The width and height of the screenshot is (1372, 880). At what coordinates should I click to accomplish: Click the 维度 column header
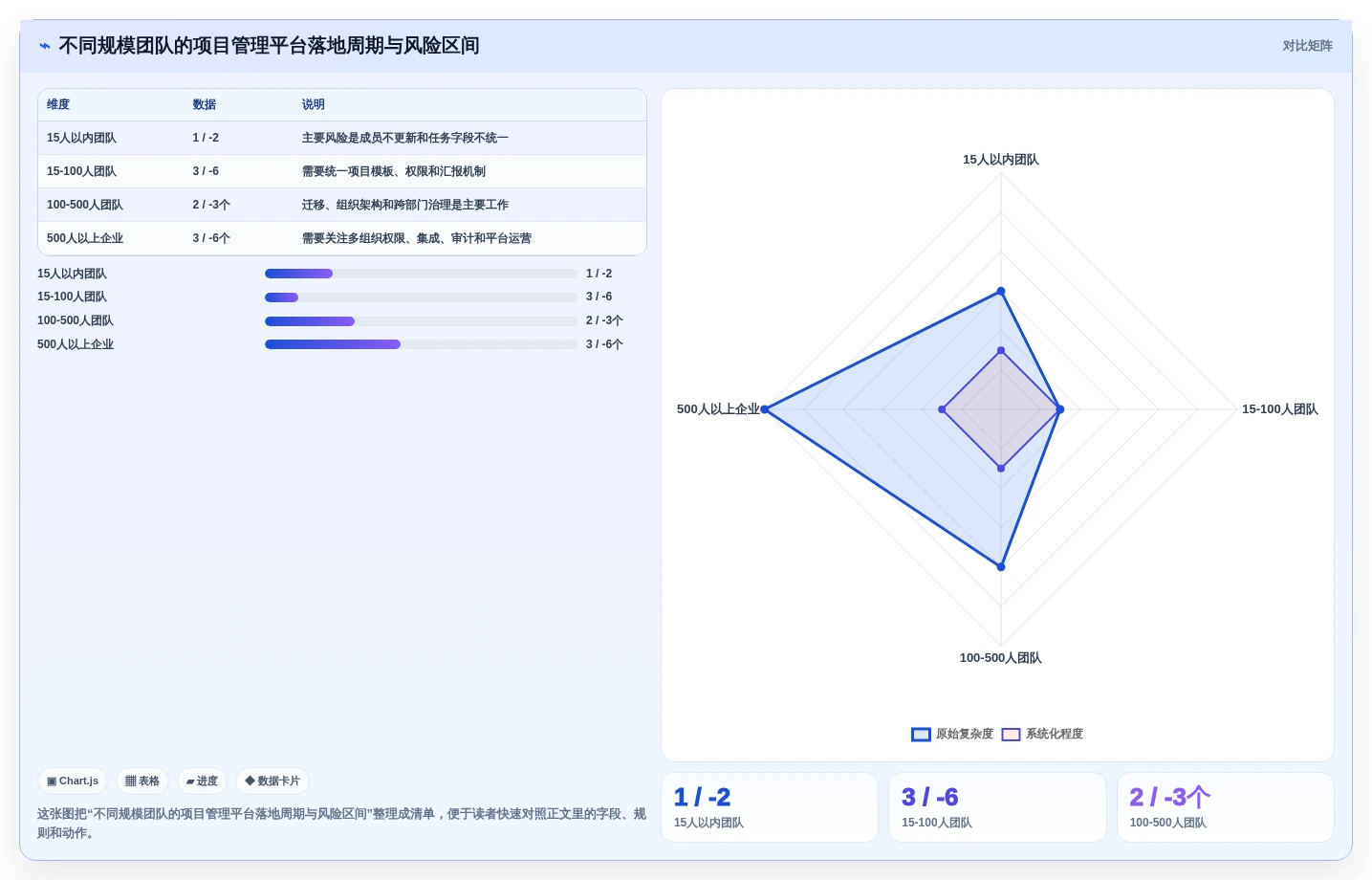58,105
